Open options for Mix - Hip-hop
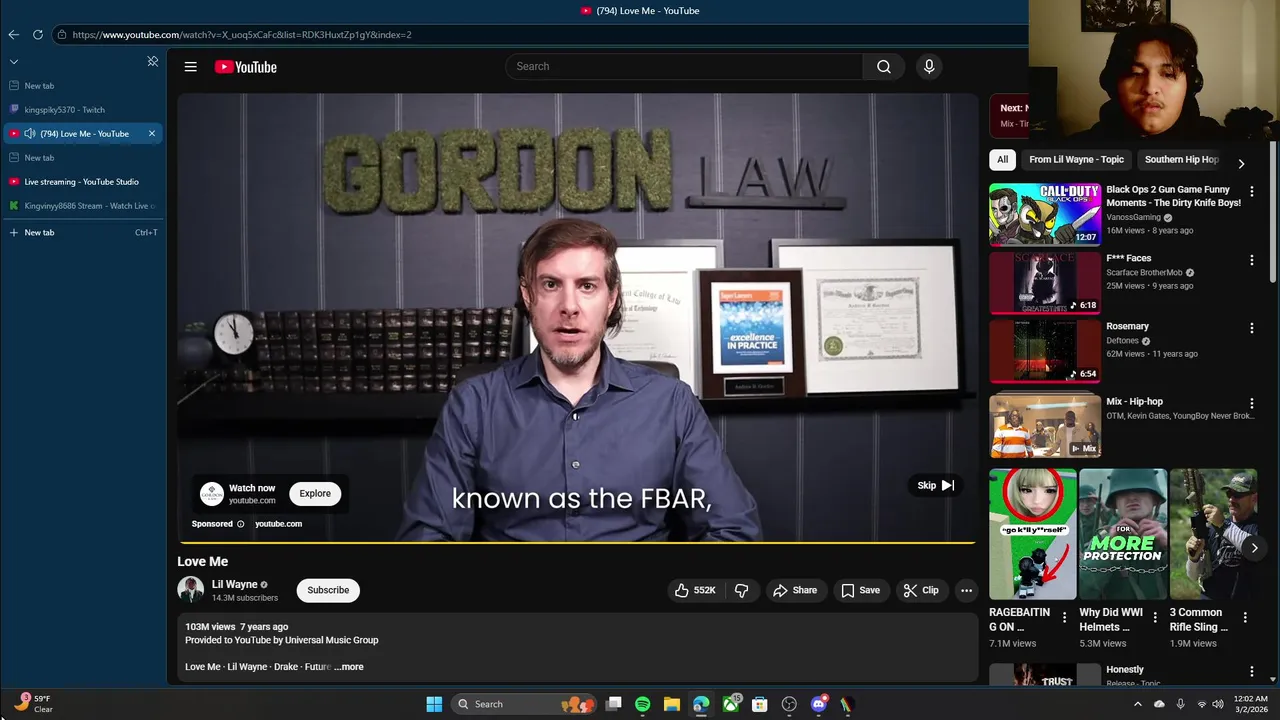Screen dimensions: 1280x720 point(1251,403)
